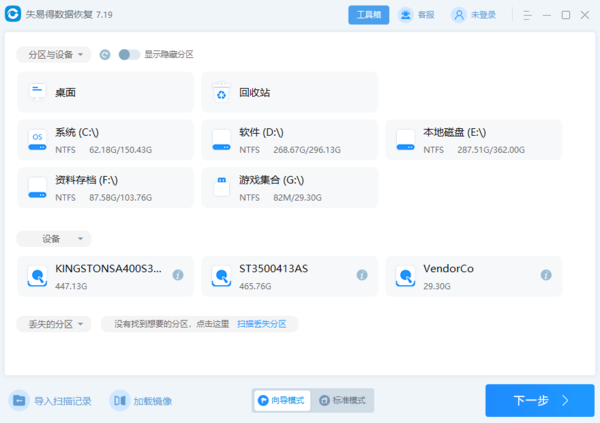This screenshot has width=600, height=423.
Task: Click the refresh partitions icon
Action: tap(105, 54)
